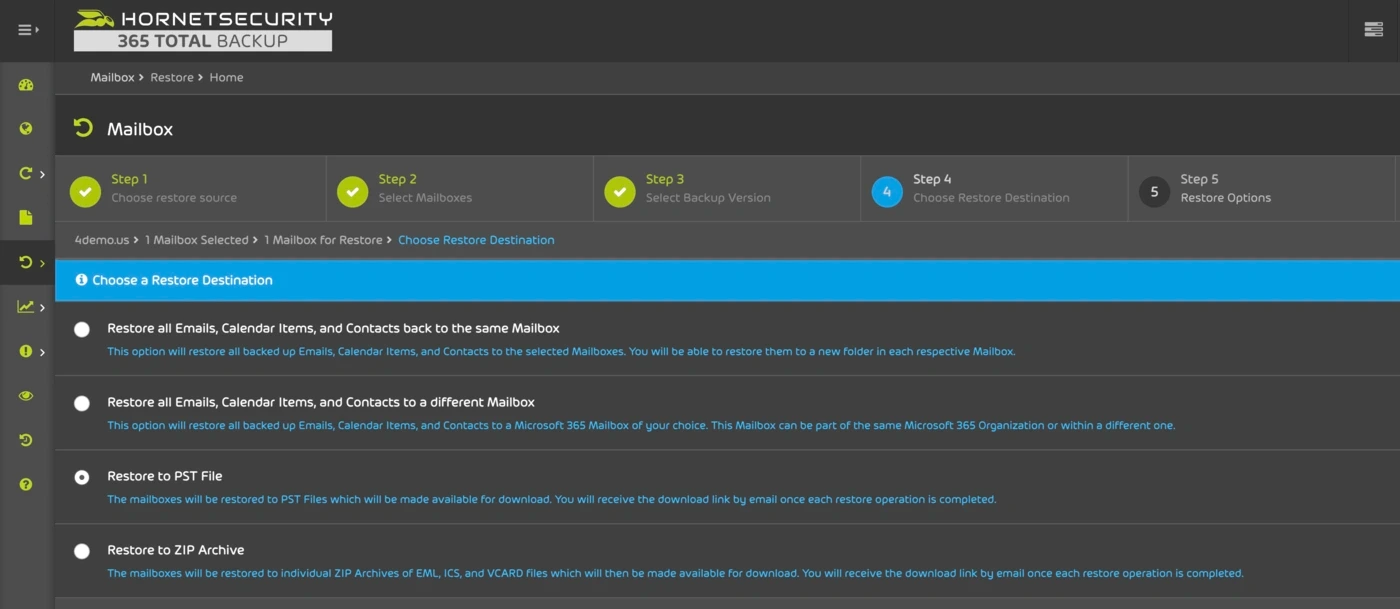
Task: Open the history clock icon in sidebar
Action: pyautogui.click(x=26, y=440)
